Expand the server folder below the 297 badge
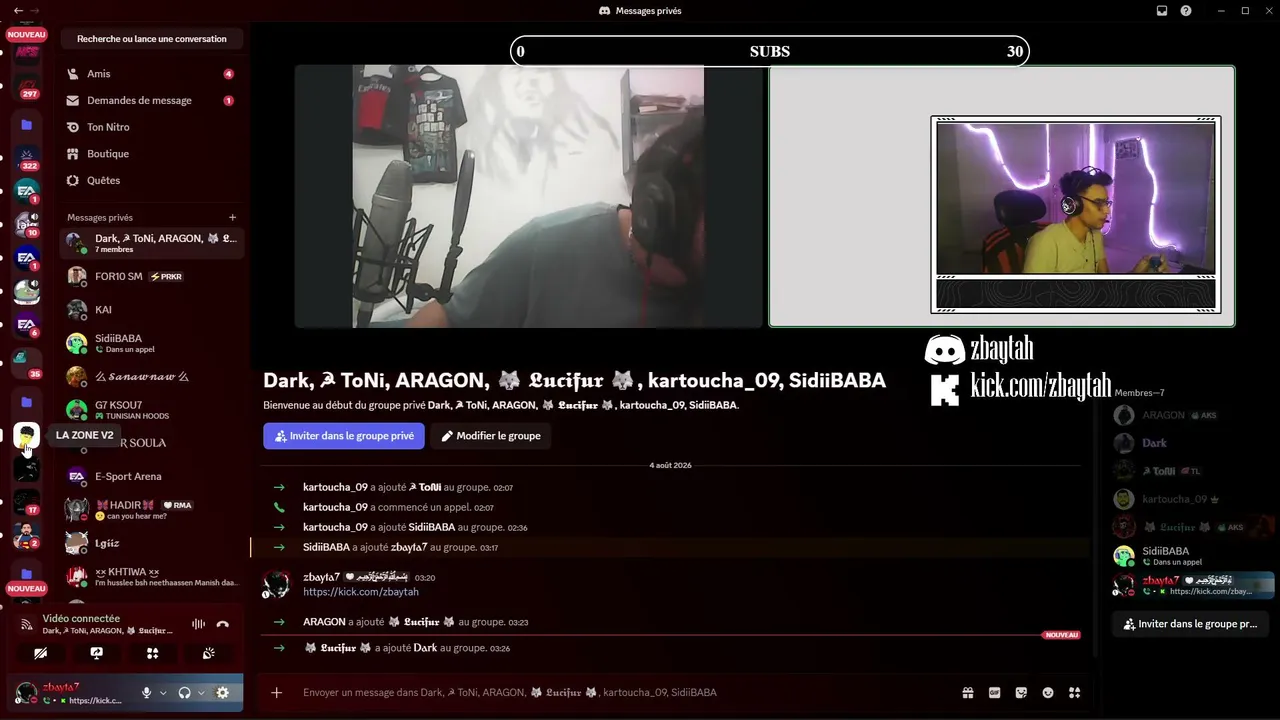Viewport: 1280px width, 720px height. pyautogui.click(x=27, y=125)
